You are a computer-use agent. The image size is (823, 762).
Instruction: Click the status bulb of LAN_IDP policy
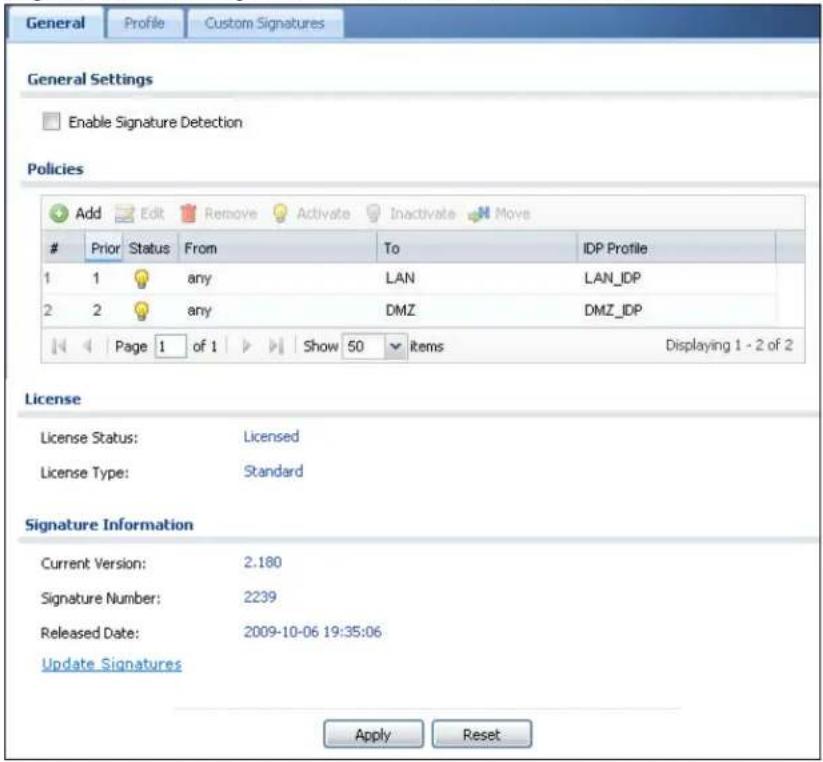pos(141,279)
